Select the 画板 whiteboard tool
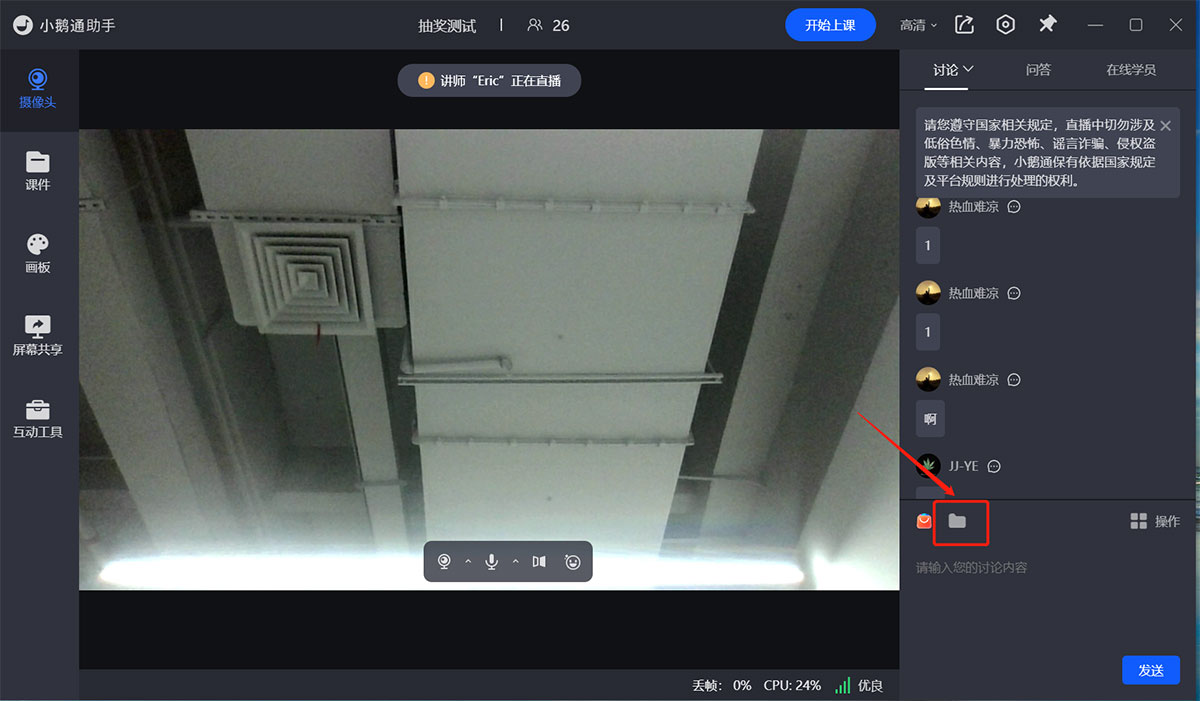 (38, 253)
